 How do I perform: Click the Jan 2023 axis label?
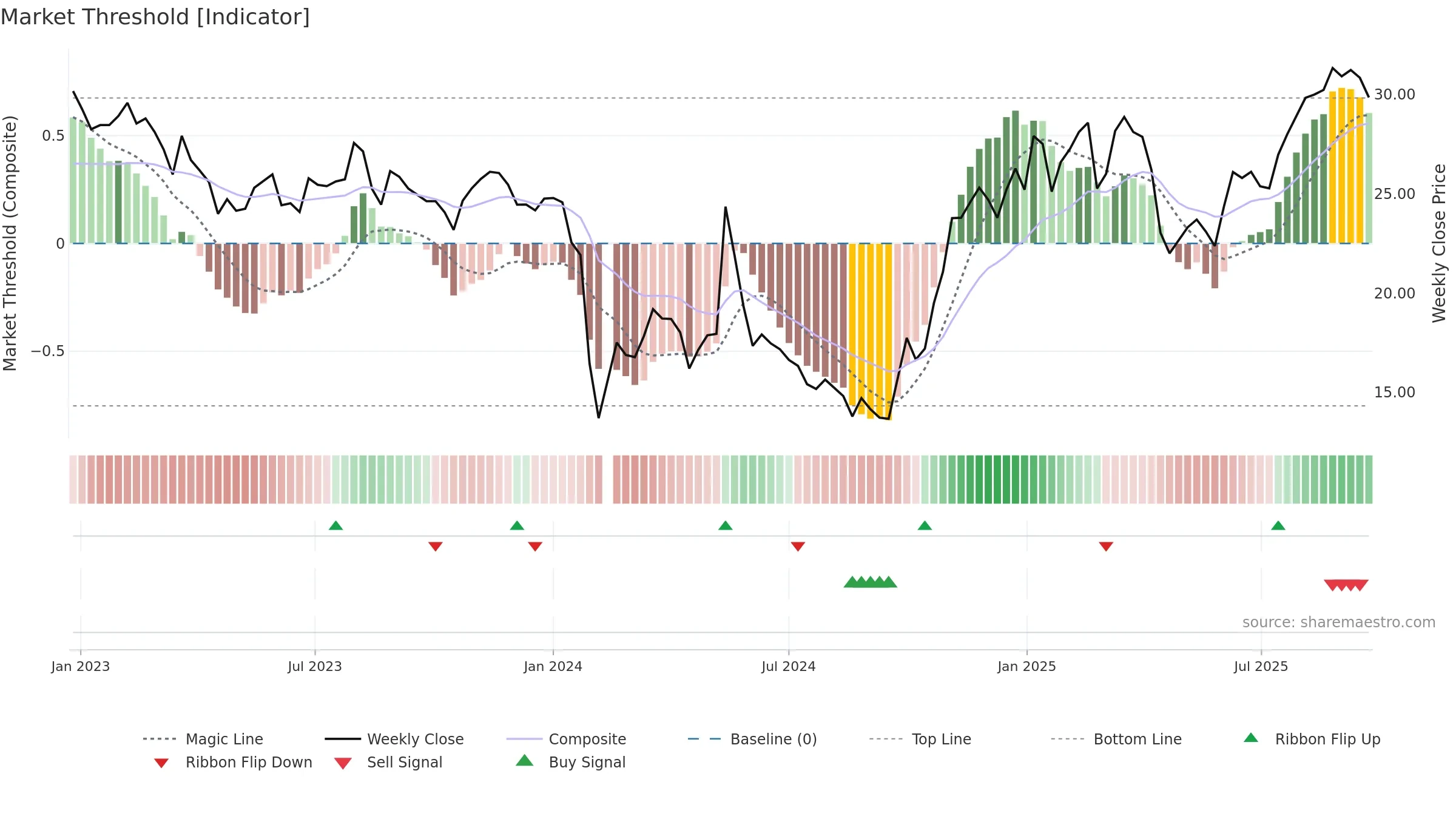(81, 666)
